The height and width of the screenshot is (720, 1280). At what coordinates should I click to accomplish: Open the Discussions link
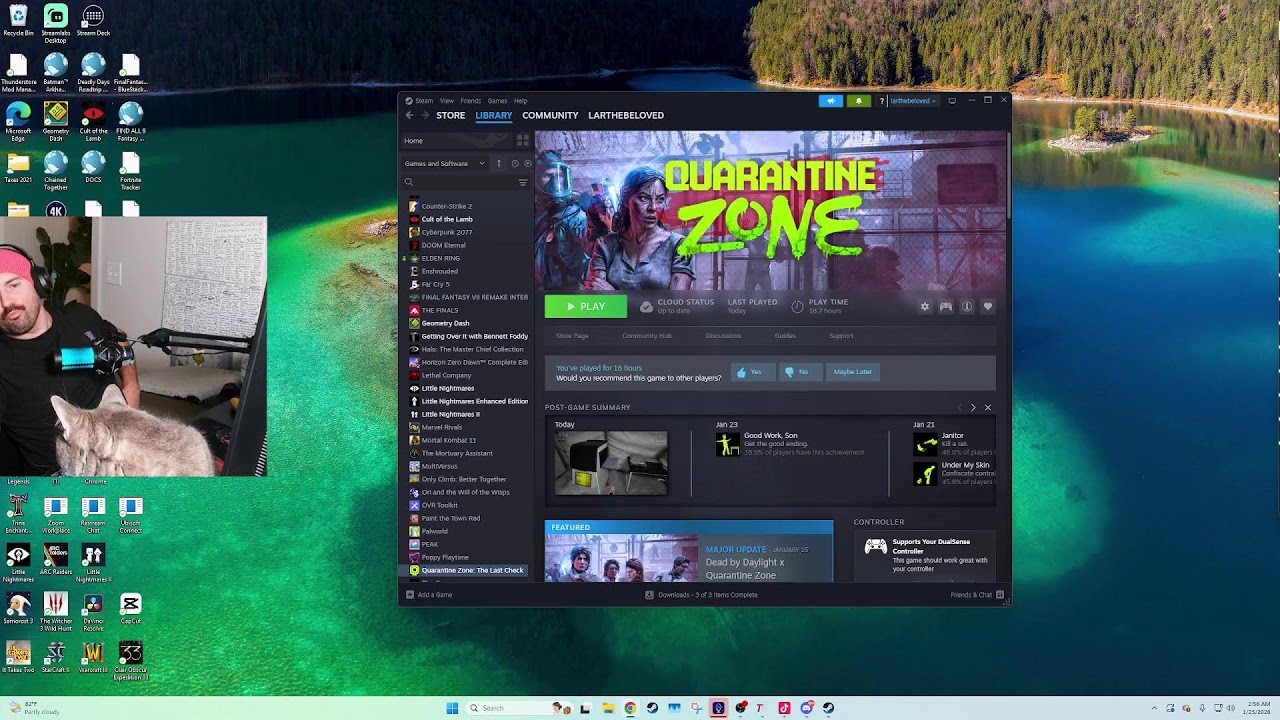pyautogui.click(x=723, y=336)
